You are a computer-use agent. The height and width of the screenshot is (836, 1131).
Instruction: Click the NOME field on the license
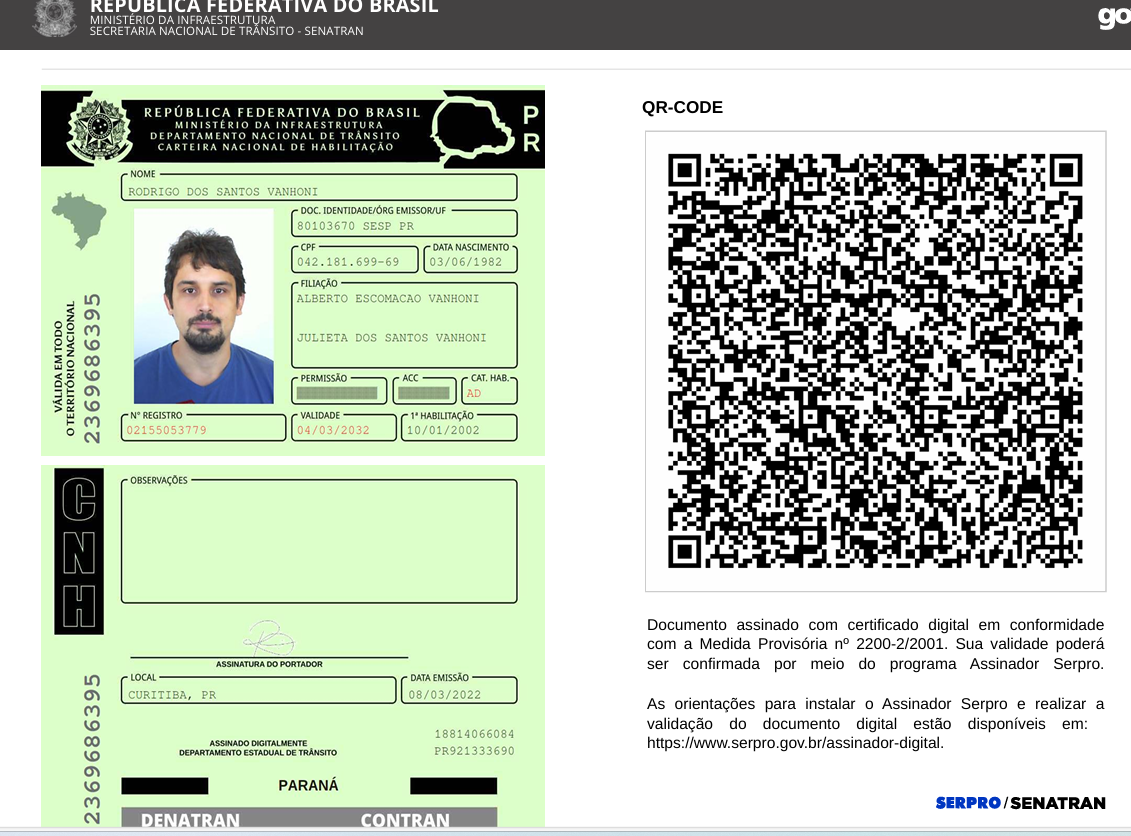click(x=319, y=188)
